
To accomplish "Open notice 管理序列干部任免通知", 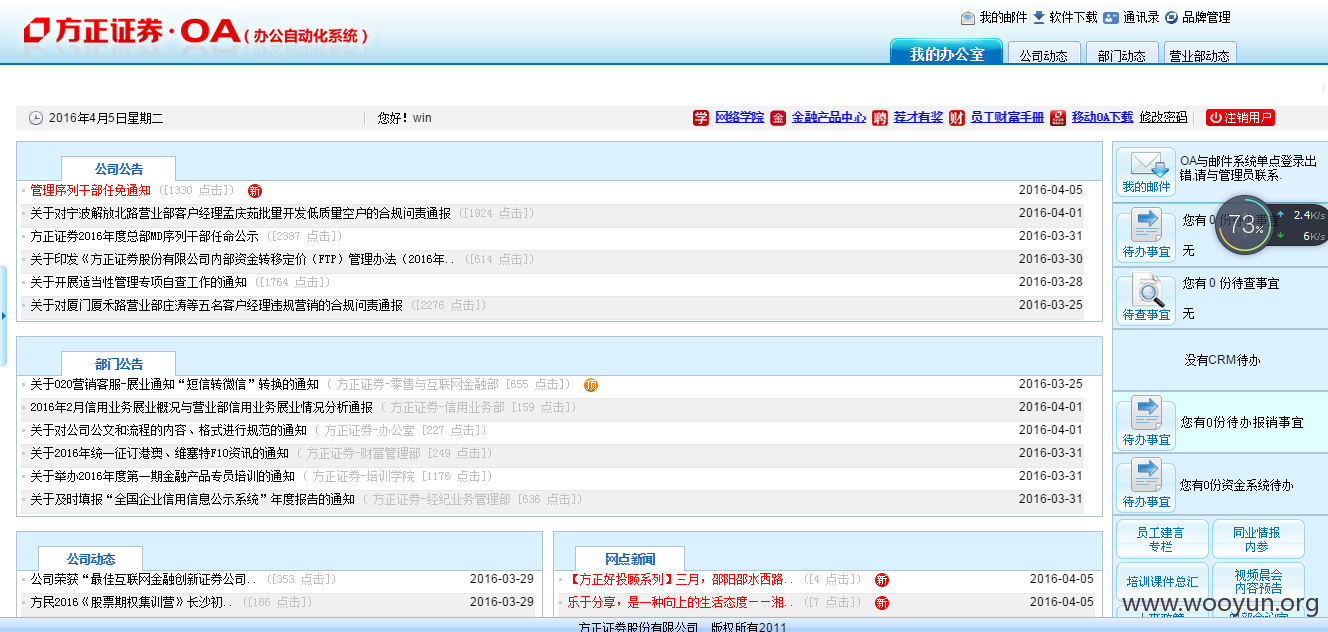I will [x=90, y=190].
